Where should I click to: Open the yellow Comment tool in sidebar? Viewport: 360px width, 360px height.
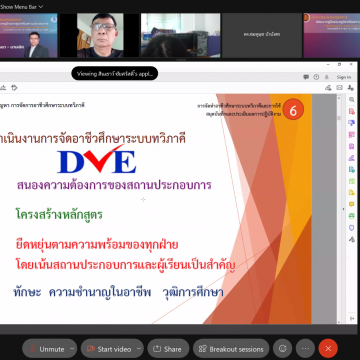pyautogui.click(x=351, y=204)
